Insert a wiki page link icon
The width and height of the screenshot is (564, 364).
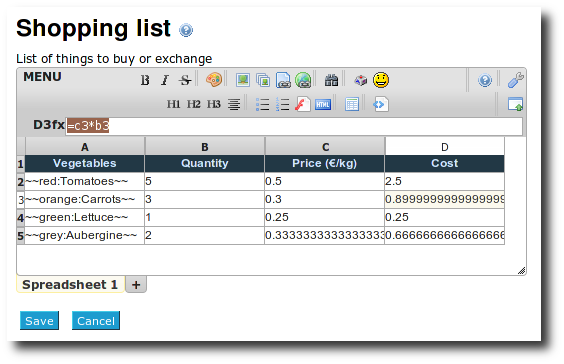click(283, 80)
